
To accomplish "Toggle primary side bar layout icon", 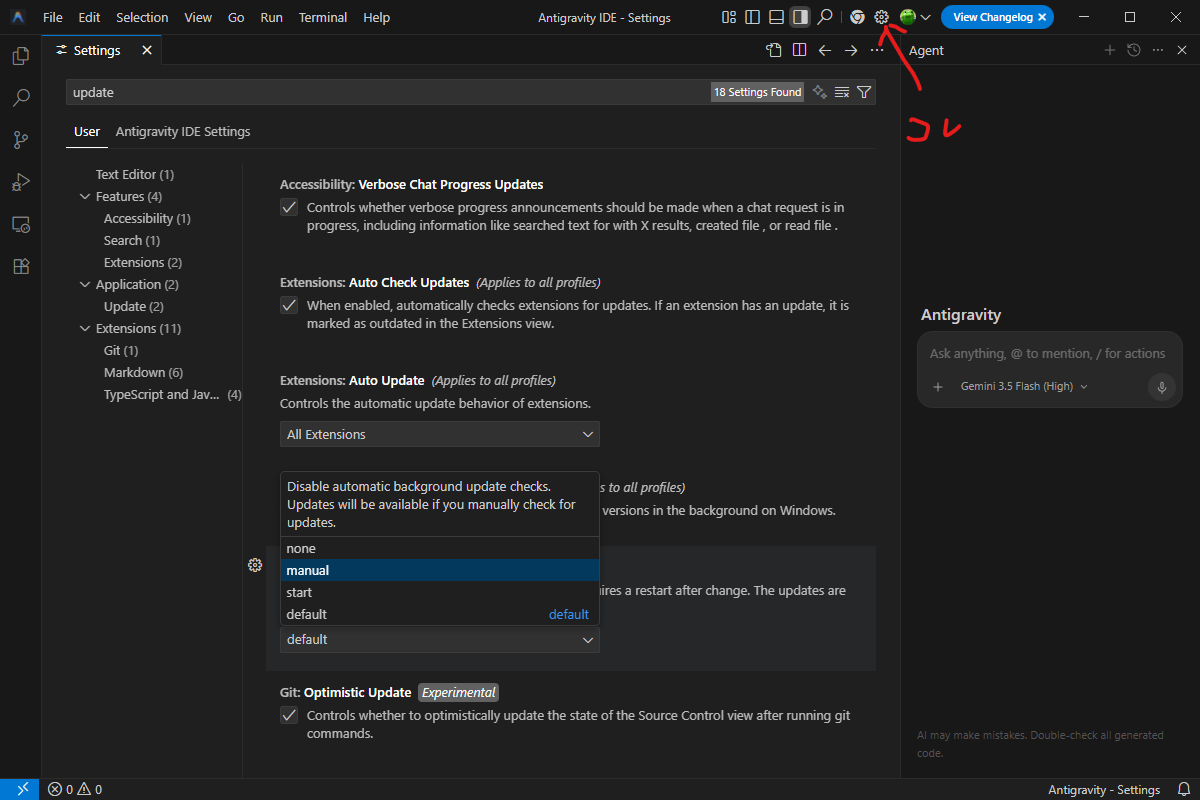I will 753,17.
